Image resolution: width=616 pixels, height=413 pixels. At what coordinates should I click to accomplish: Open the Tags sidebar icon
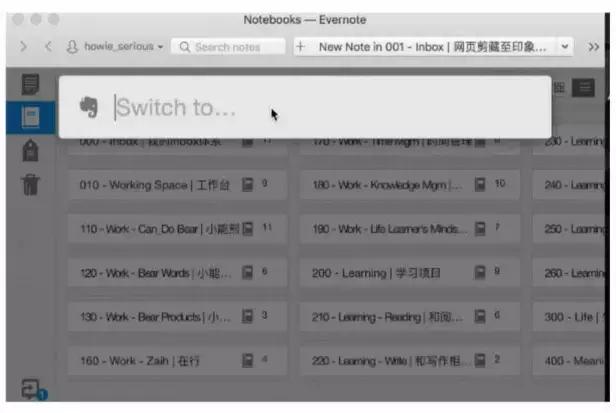pyautogui.click(x=30, y=151)
